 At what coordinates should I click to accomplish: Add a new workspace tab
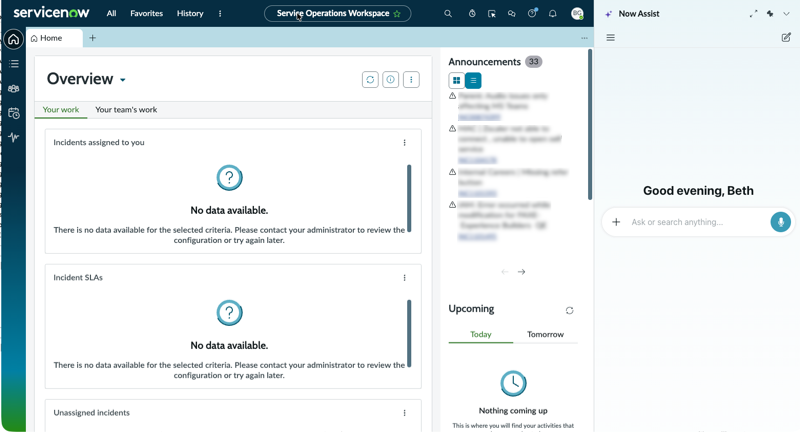pos(92,38)
